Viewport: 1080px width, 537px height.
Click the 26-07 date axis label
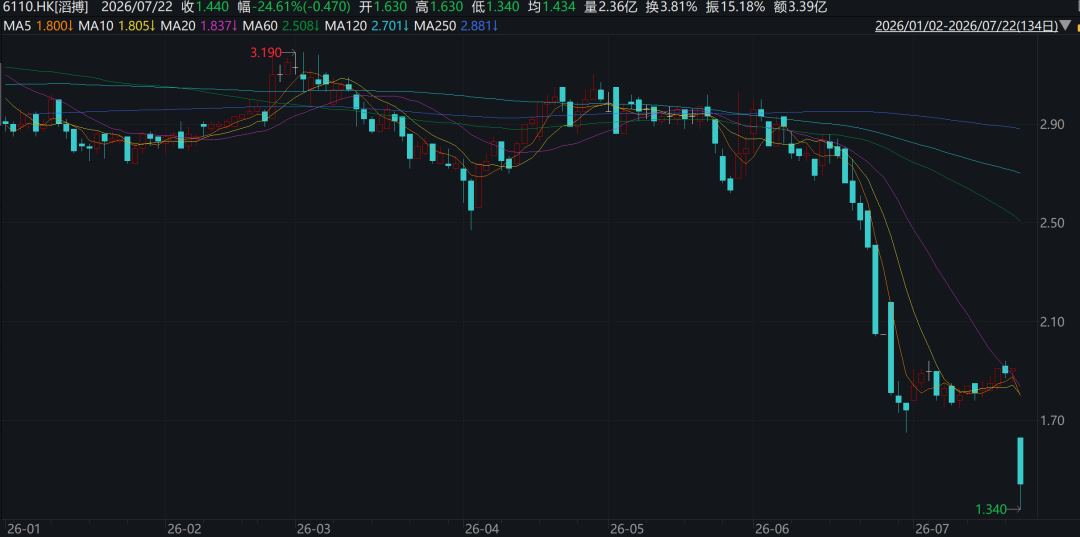931,529
